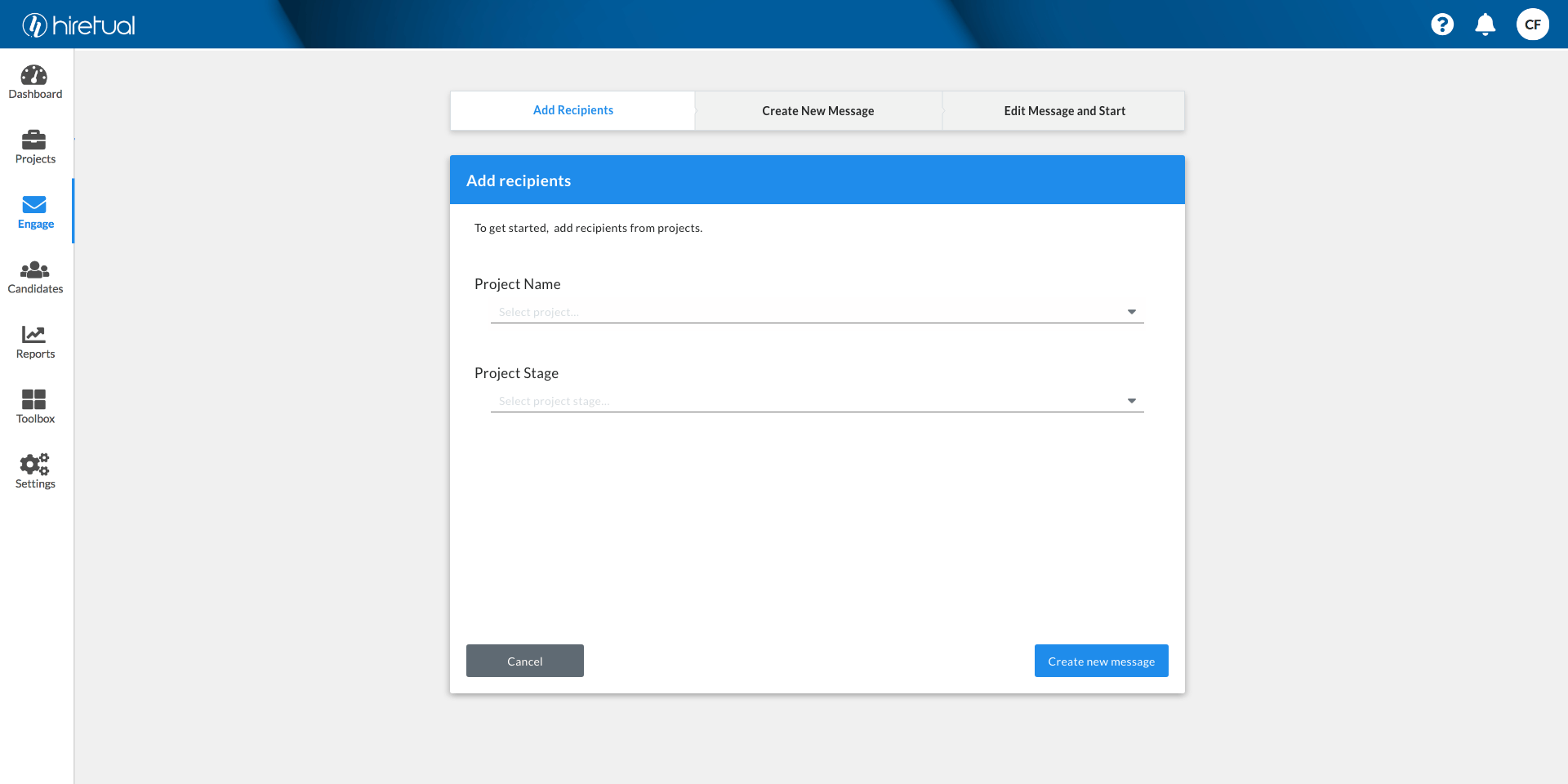Select Engage envelope icon
1568x784 pixels.
[x=34, y=204]
